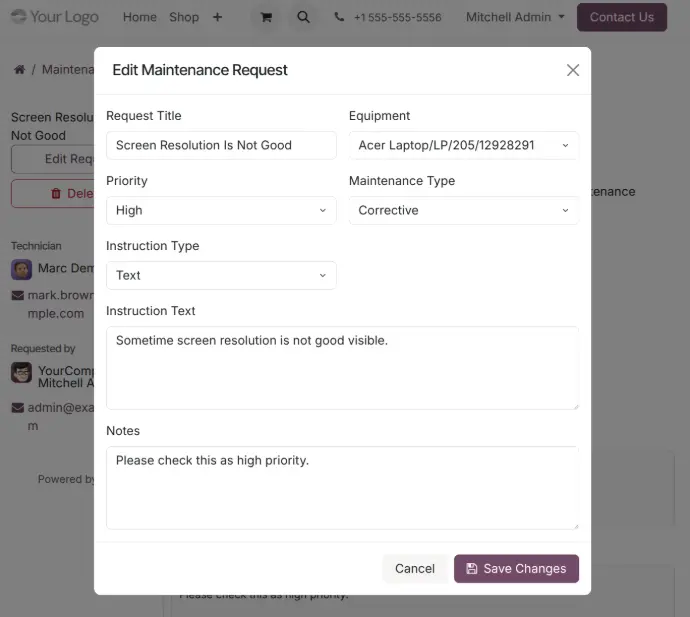Go to the Shop menu item
The width and height of the screenshot is (690, 617).
pos(184,17)
